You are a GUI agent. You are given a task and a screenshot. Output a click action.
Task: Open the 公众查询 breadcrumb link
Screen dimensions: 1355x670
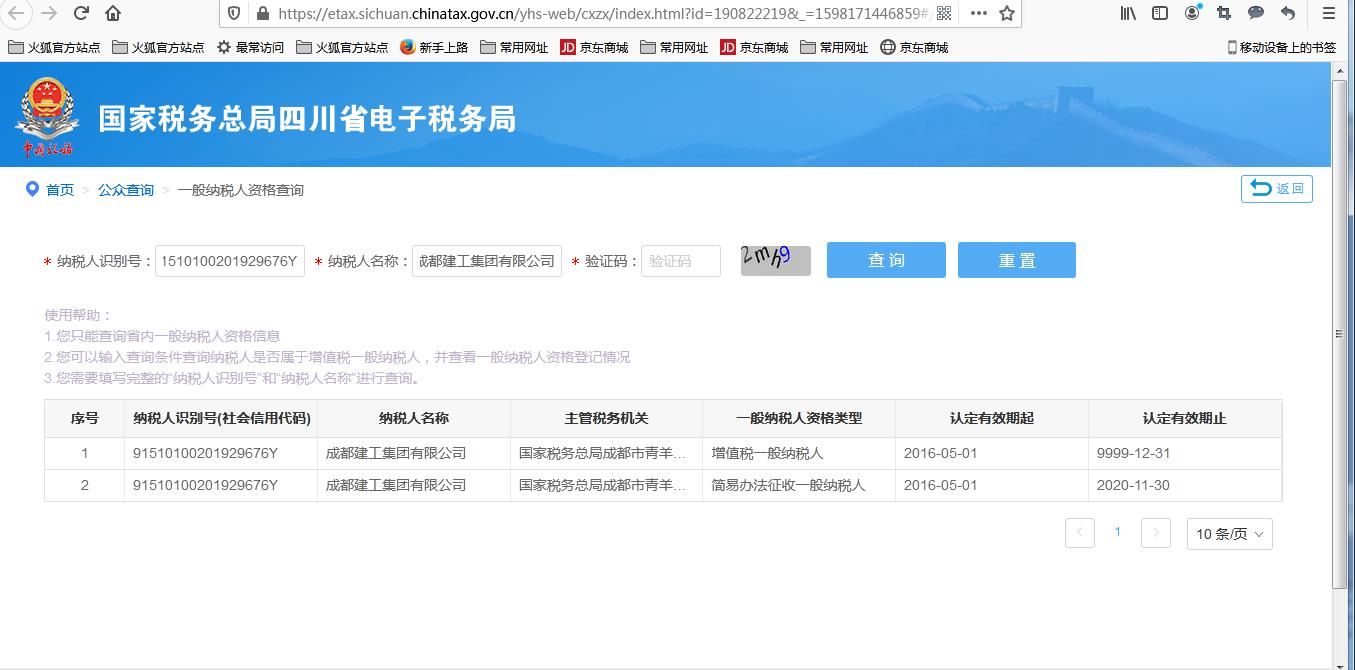coord(125,189)
